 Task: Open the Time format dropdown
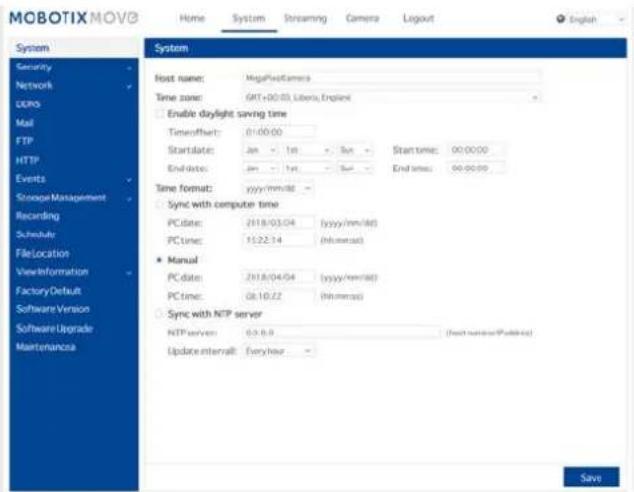(x=278, y=188)
